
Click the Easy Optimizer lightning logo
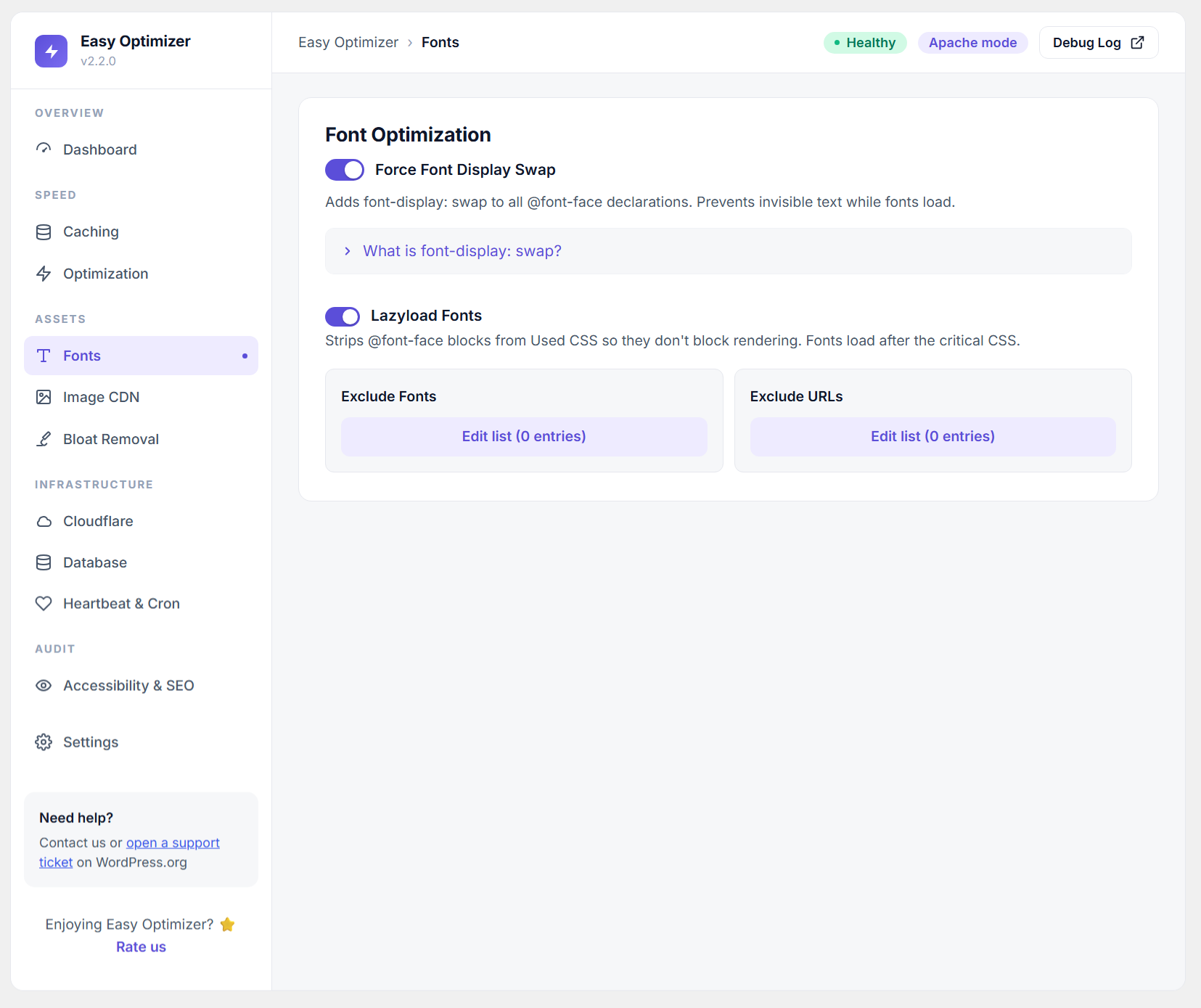[51, 51]
